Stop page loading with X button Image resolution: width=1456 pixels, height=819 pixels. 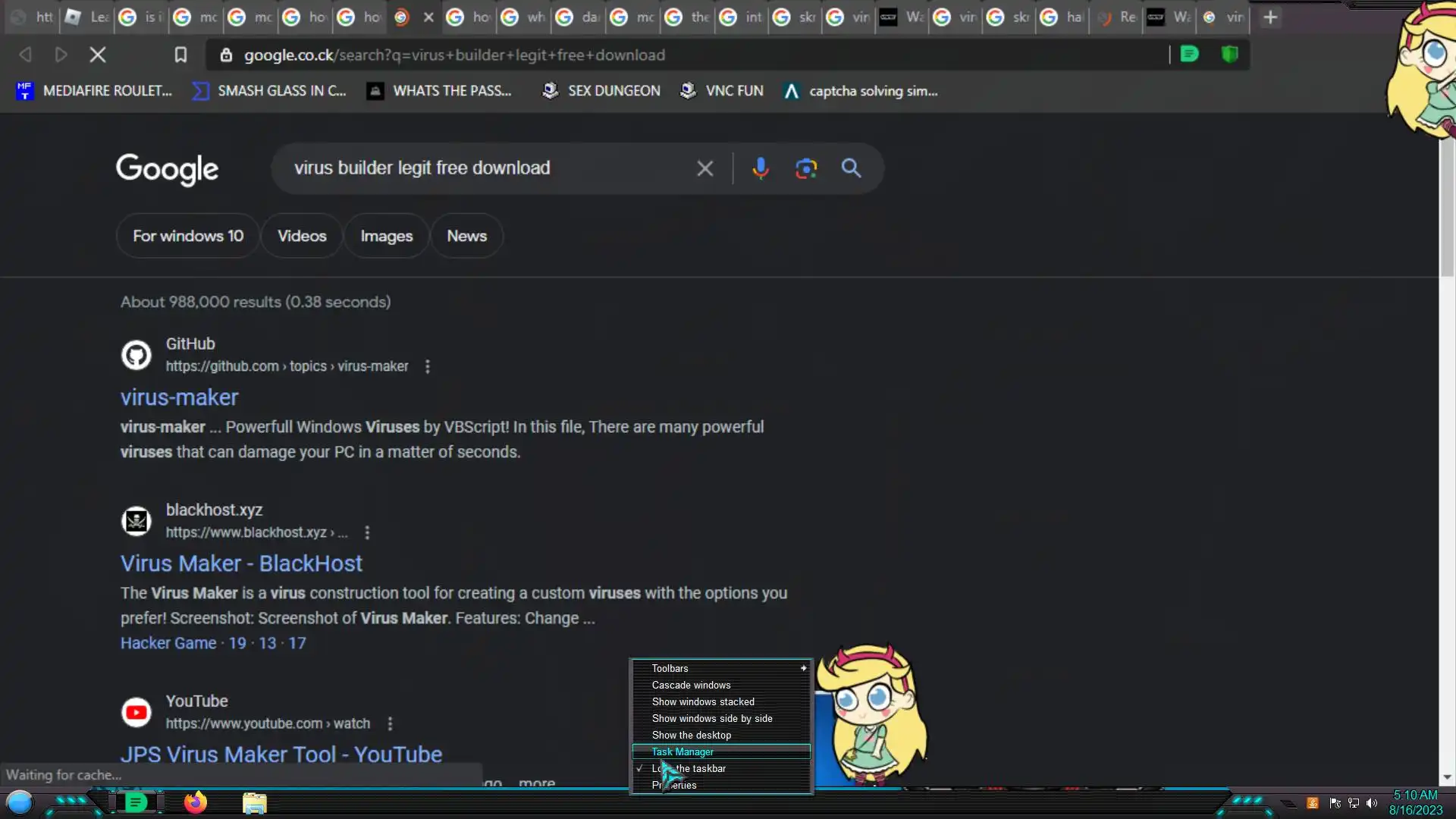(98, 55)
